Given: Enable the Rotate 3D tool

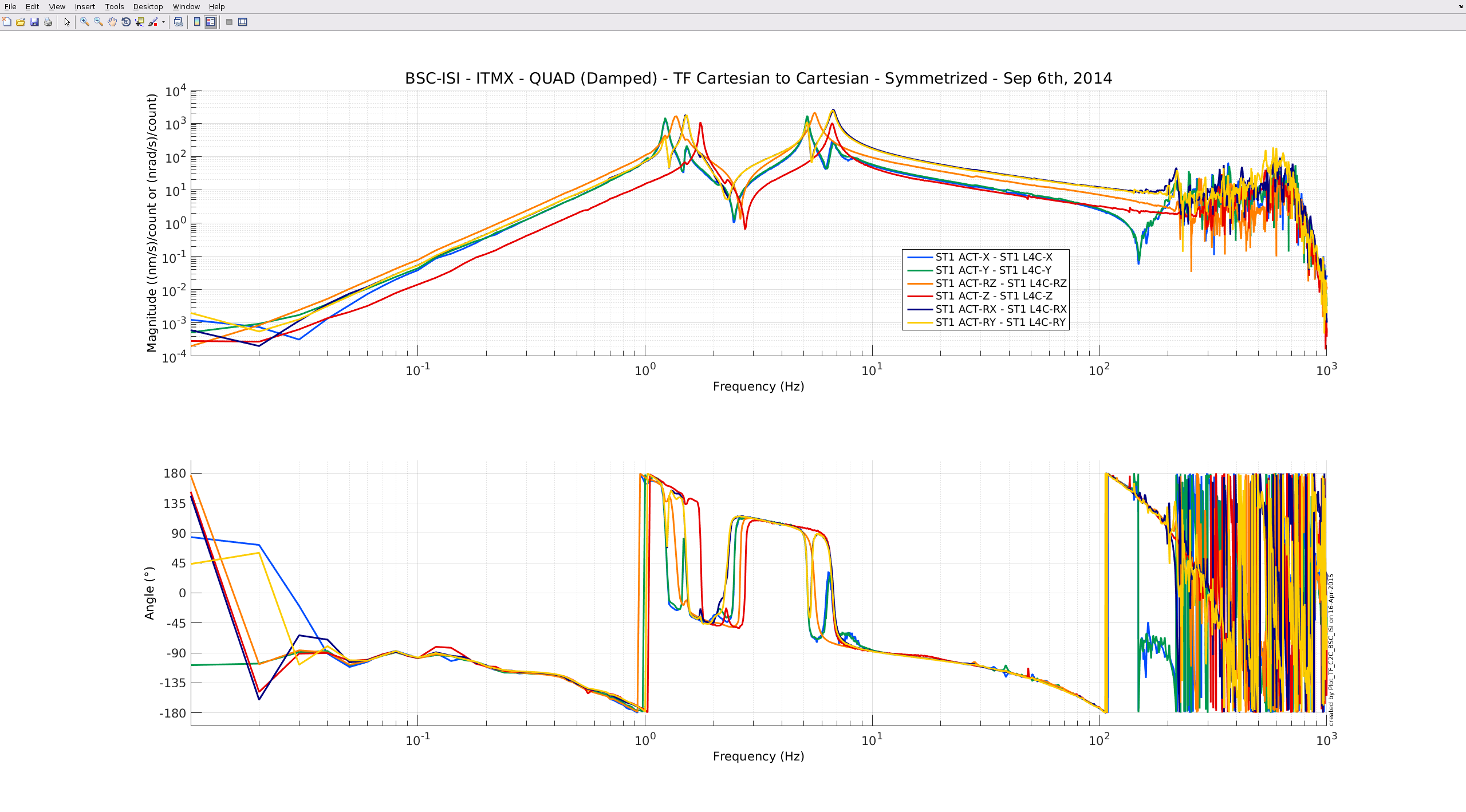Looking at the screenshot, I should (x=126, y=22).
